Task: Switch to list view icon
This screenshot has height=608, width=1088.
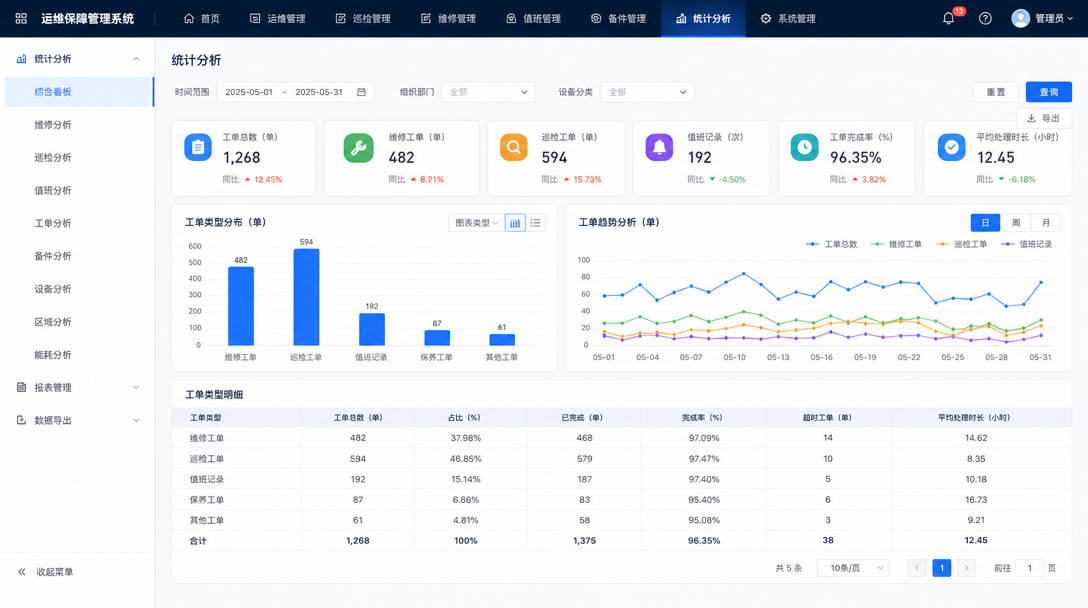Action: pyautogui.click(x=536, y=223)
